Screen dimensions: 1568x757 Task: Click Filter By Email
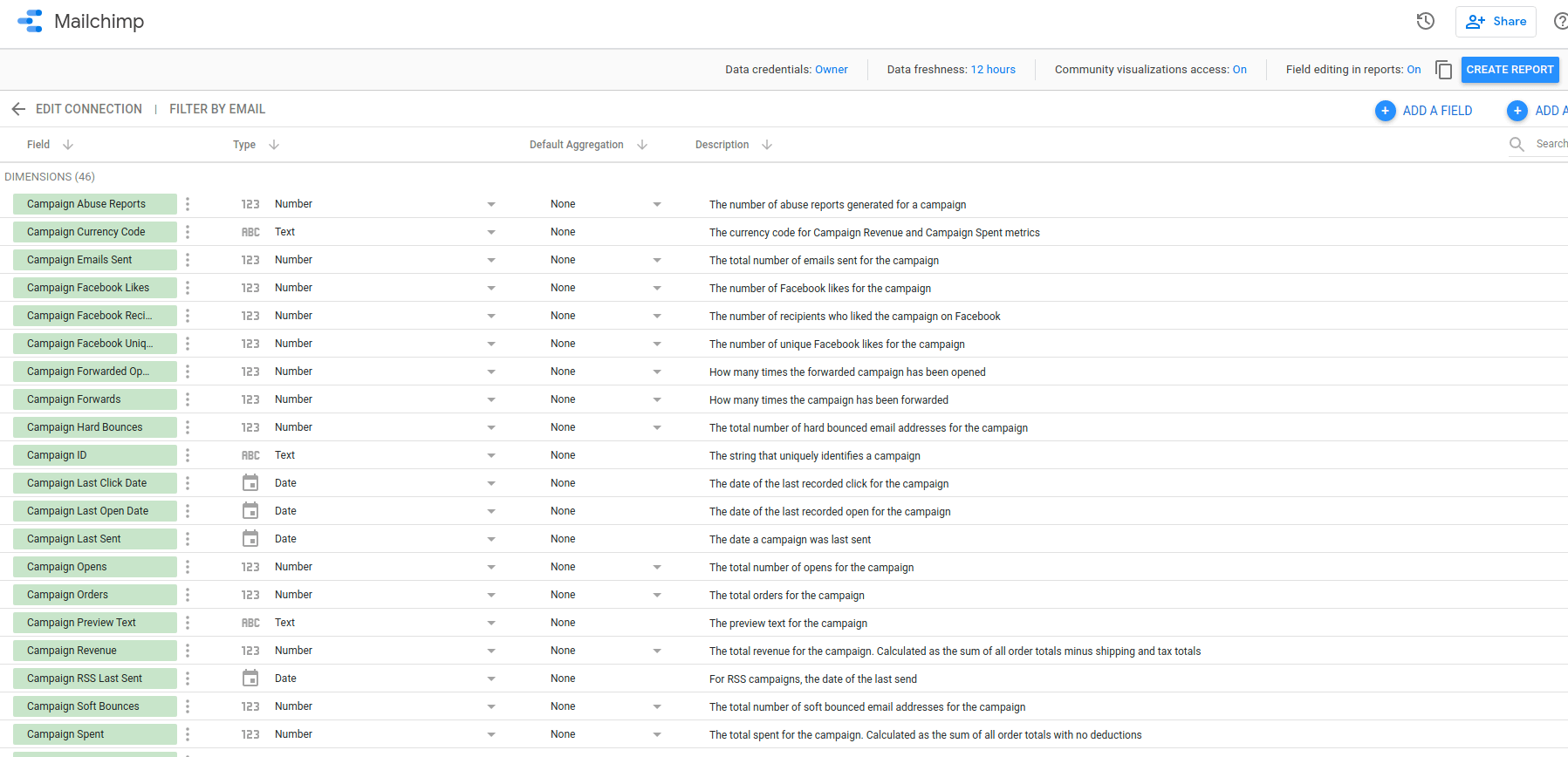click(217, 109)
